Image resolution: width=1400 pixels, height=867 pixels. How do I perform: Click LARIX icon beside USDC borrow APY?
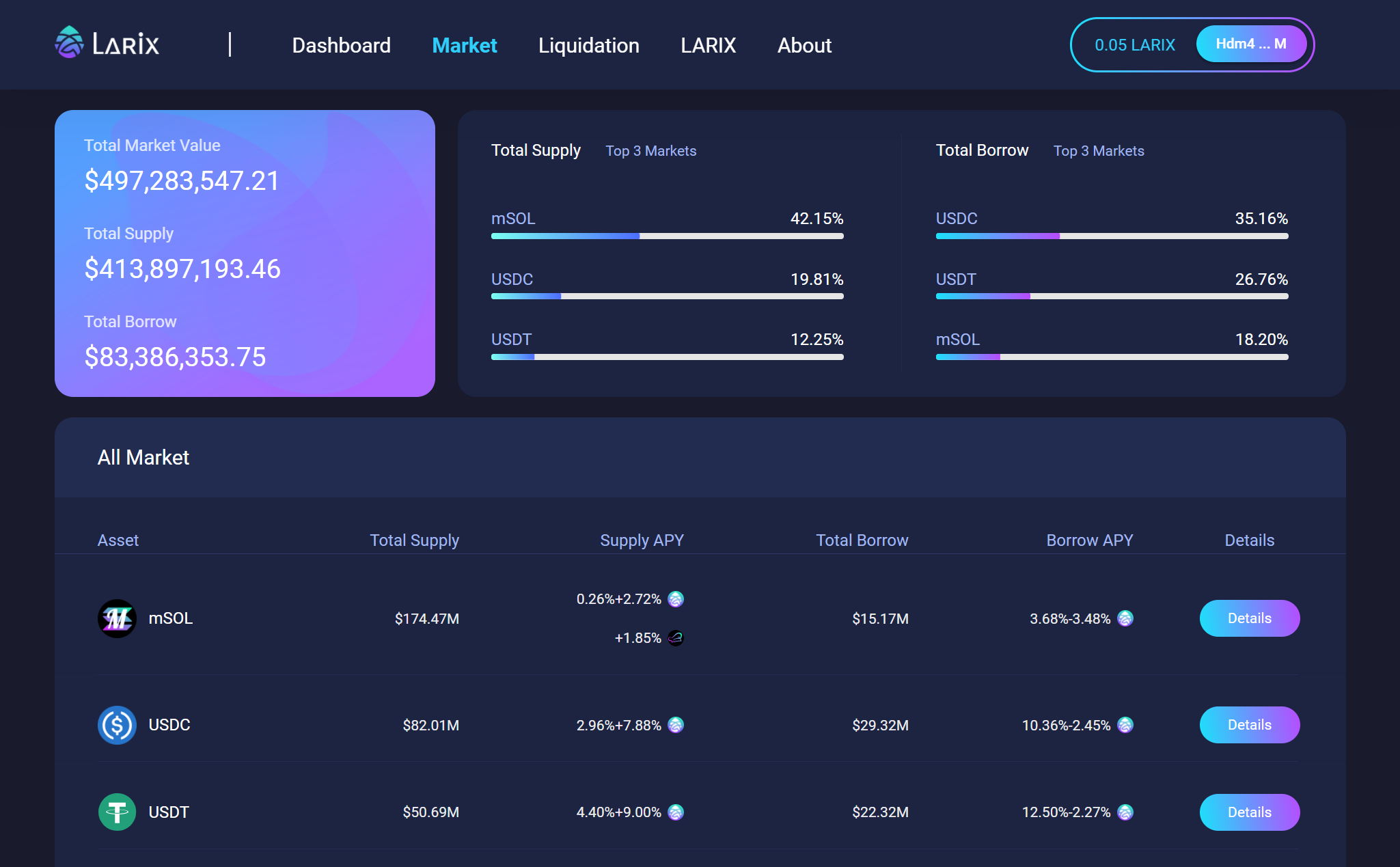[1125, 725]
